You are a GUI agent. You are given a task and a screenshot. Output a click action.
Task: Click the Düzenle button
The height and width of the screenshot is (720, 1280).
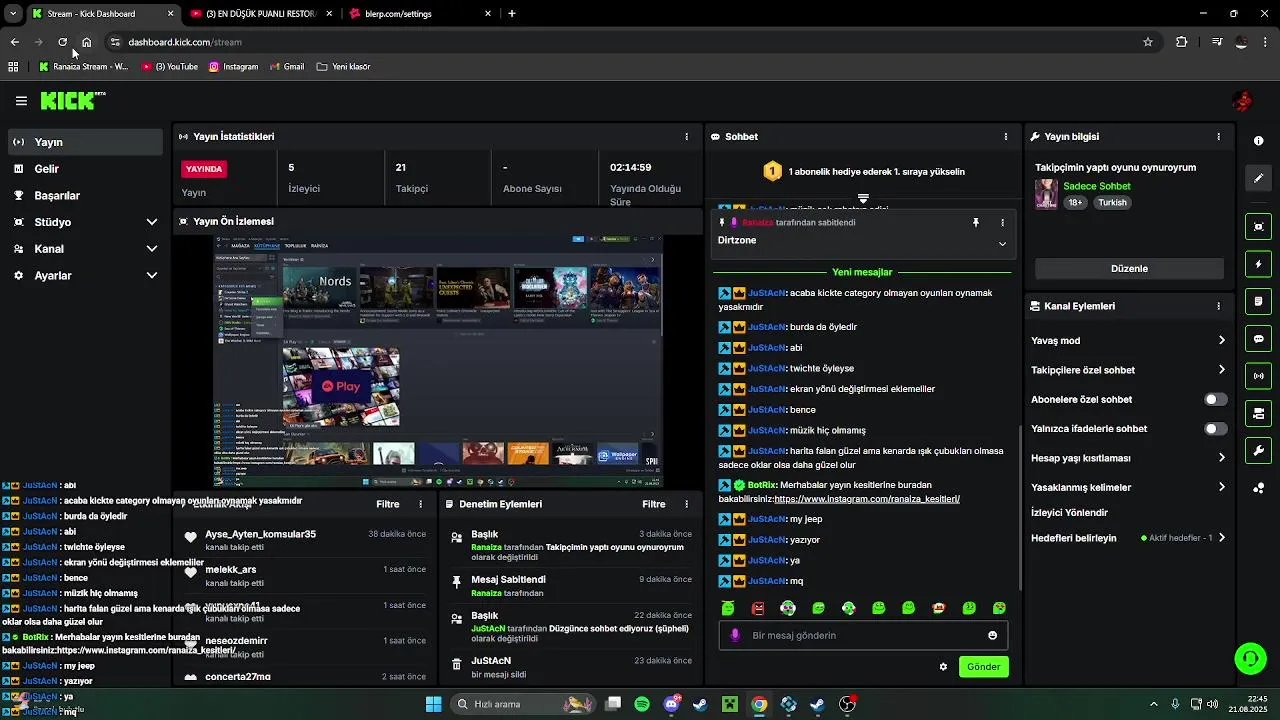1129,269
